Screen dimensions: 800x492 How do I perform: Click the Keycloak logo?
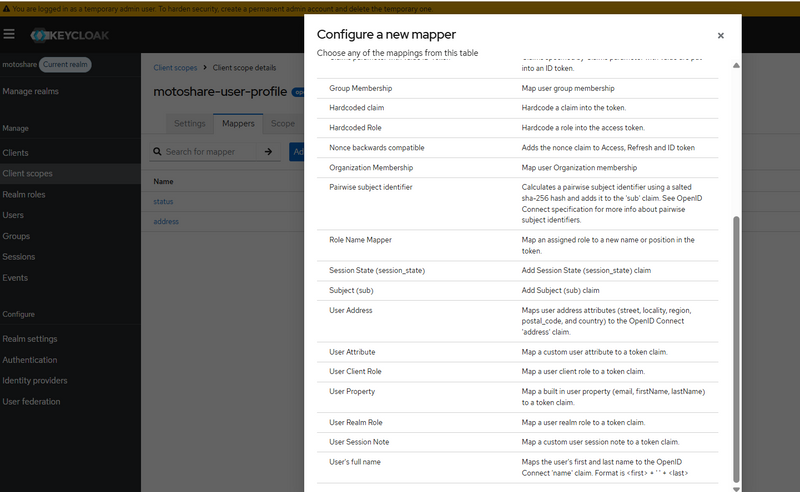coord(70,35)
